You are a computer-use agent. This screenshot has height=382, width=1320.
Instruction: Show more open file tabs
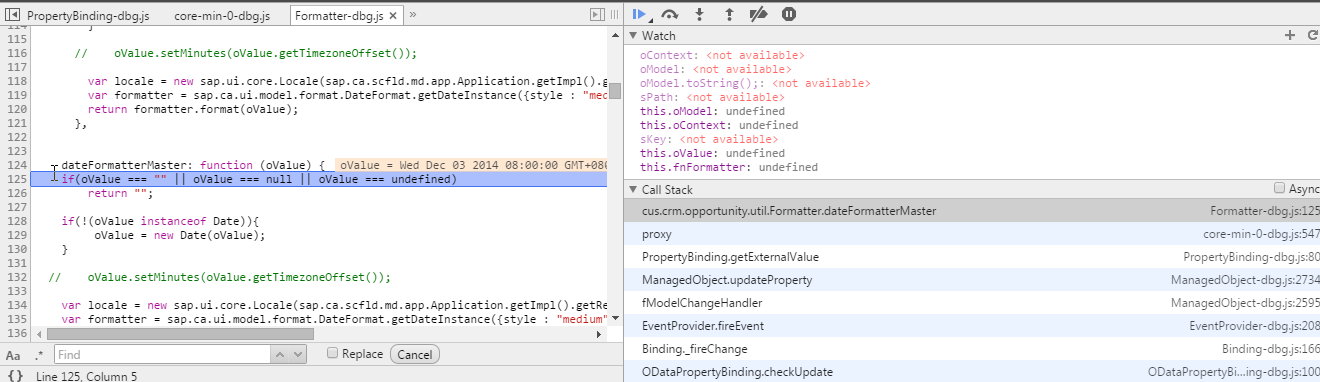[413, 15]
